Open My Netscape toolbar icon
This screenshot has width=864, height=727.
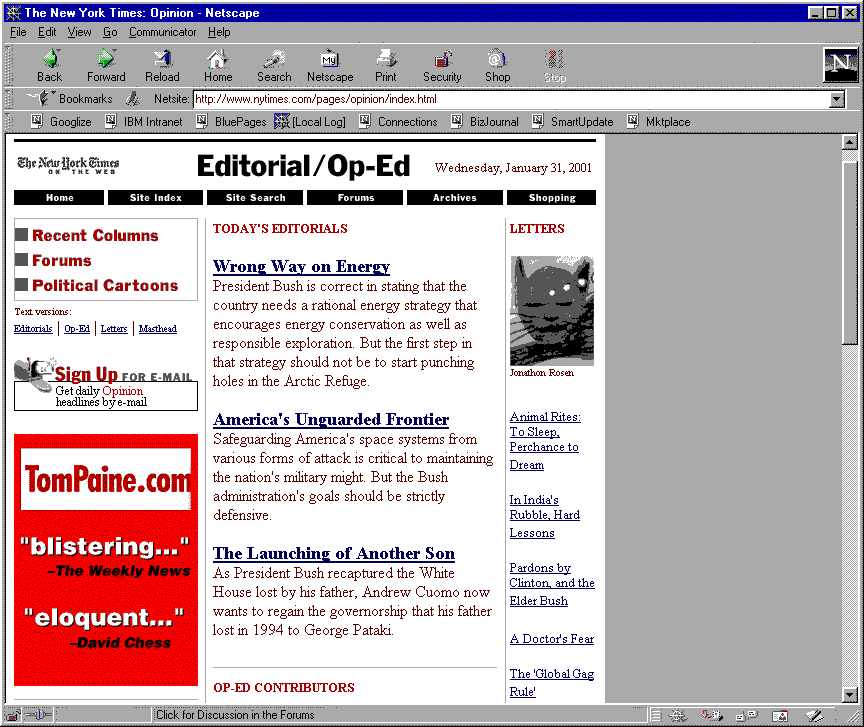tap(330, 65)
